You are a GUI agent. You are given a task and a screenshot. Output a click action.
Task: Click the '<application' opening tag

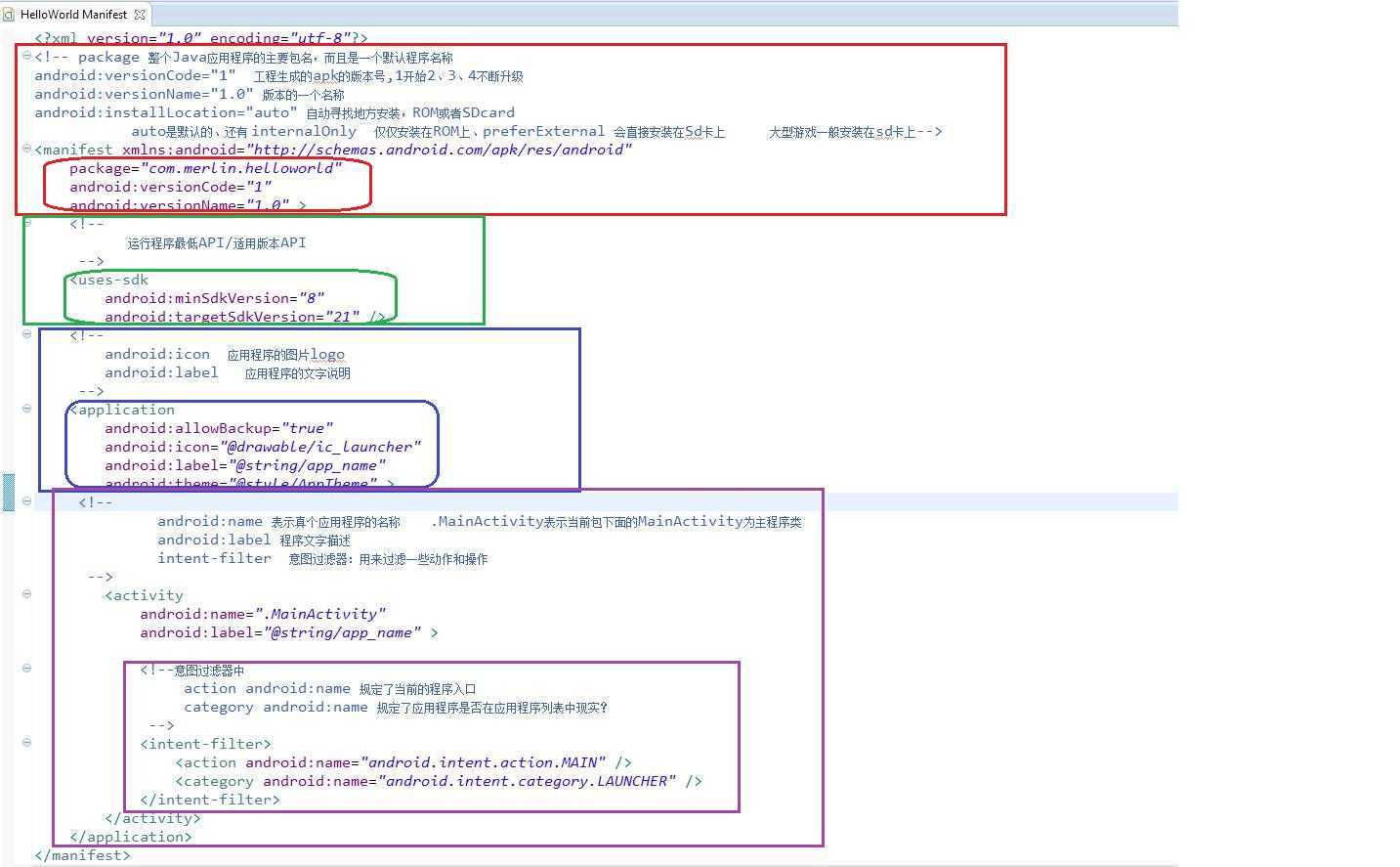tap(122, 410)
